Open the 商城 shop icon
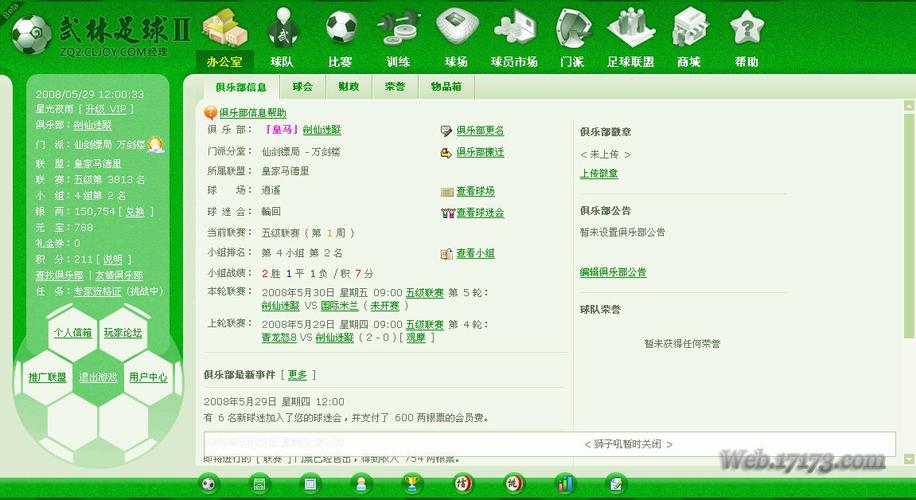The image size is (916, 500). (689, 27)
